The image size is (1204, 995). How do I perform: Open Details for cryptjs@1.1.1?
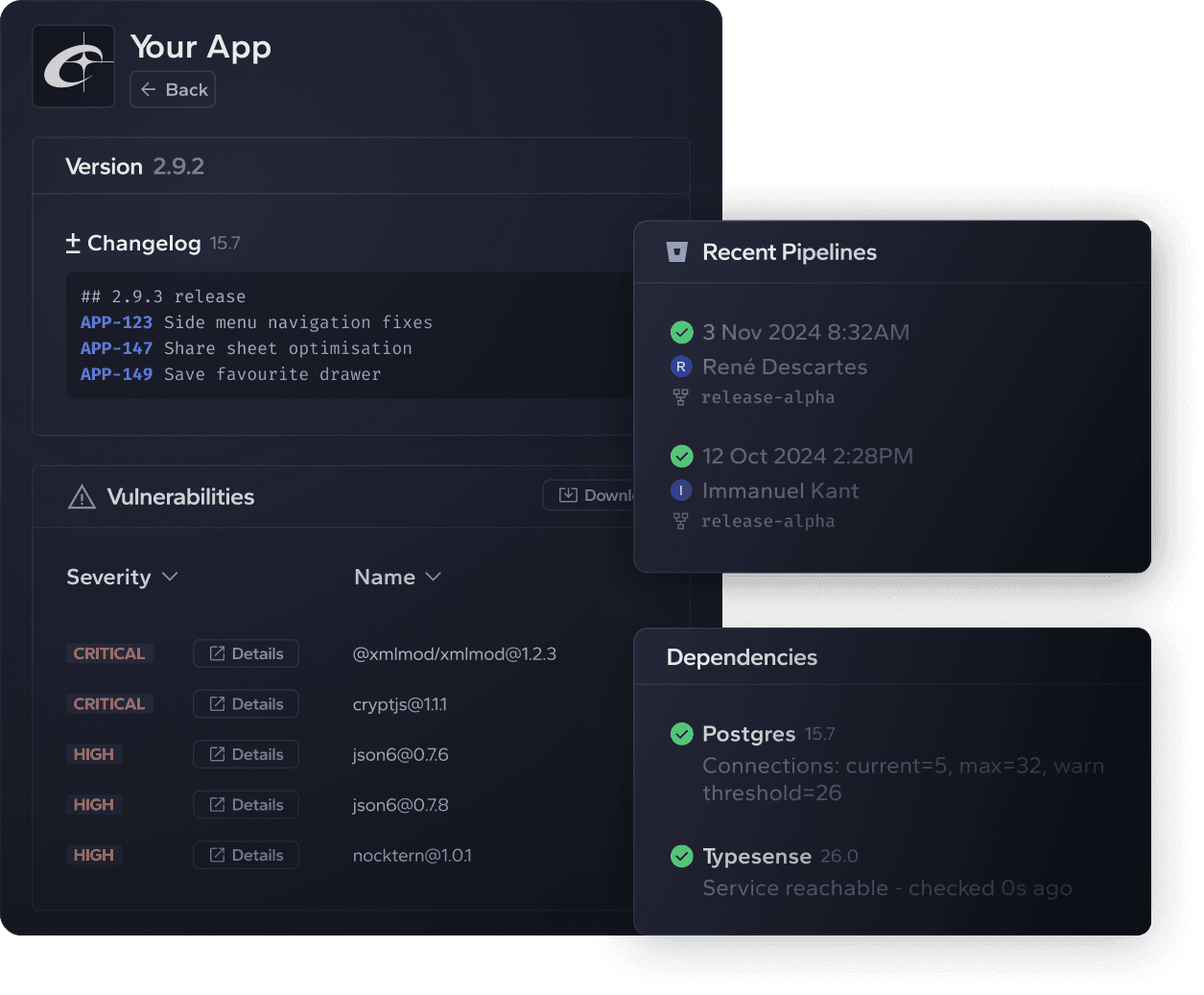(246, 703)
